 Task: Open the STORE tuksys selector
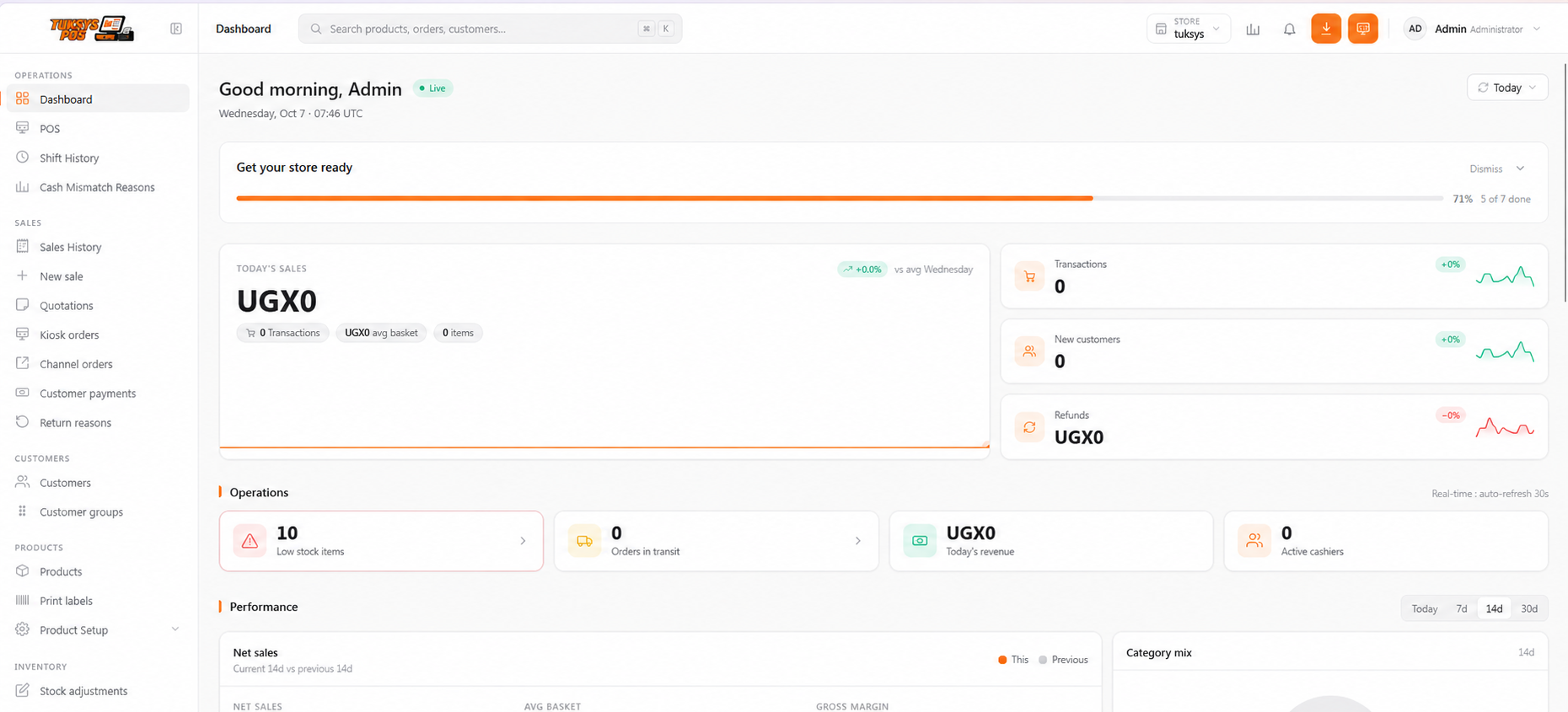coord(1189,29)
